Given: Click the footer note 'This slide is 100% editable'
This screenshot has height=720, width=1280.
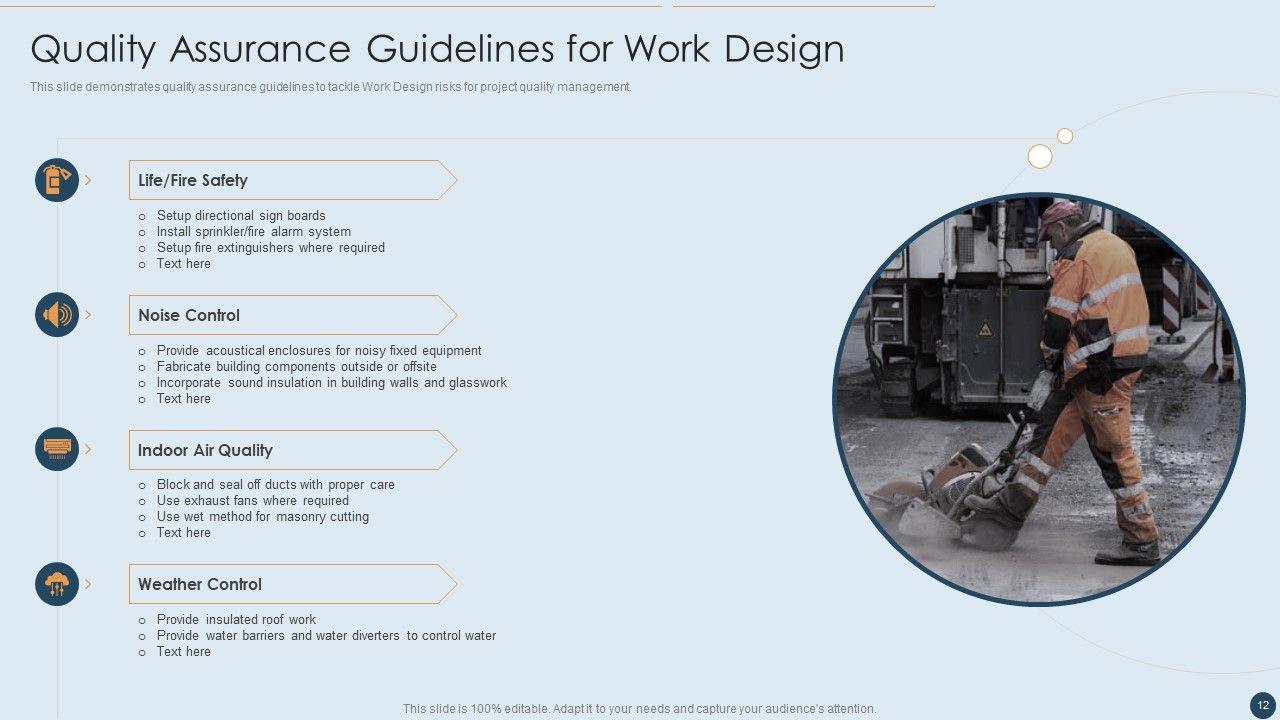Looking at the screenshot, I should (x=640, y=708).
